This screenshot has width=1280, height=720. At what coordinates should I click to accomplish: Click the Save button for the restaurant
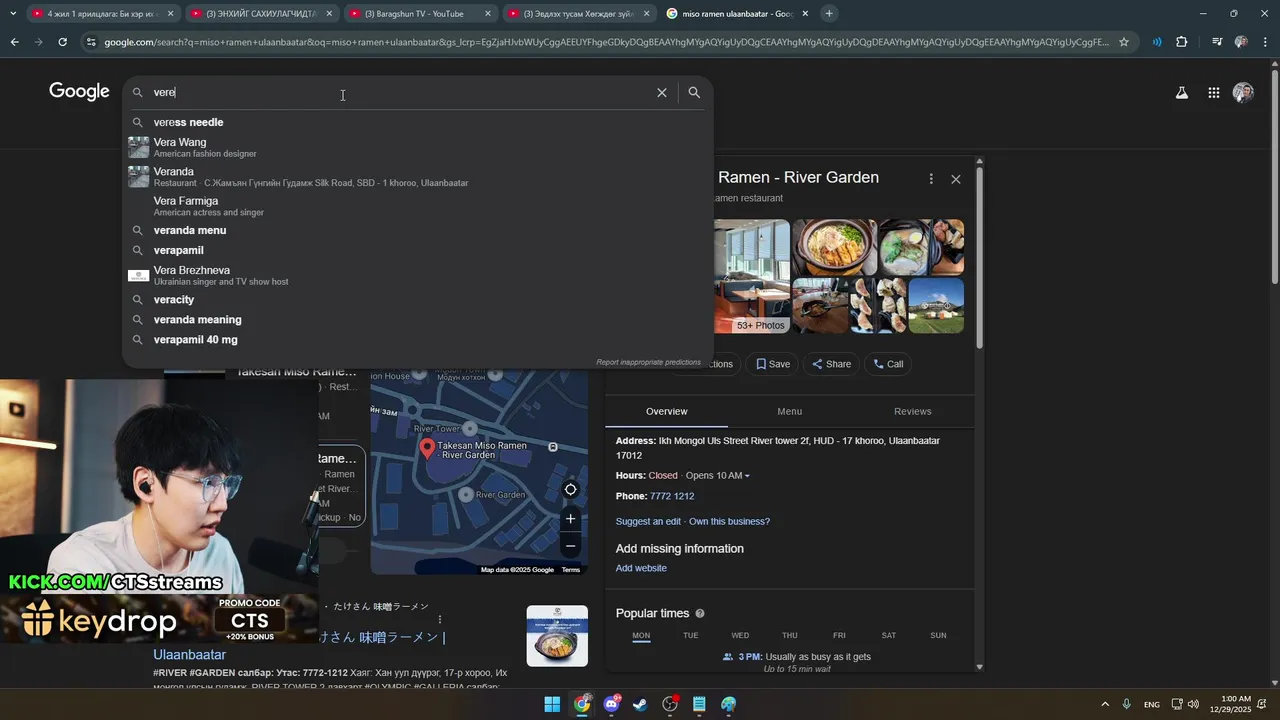773,364
